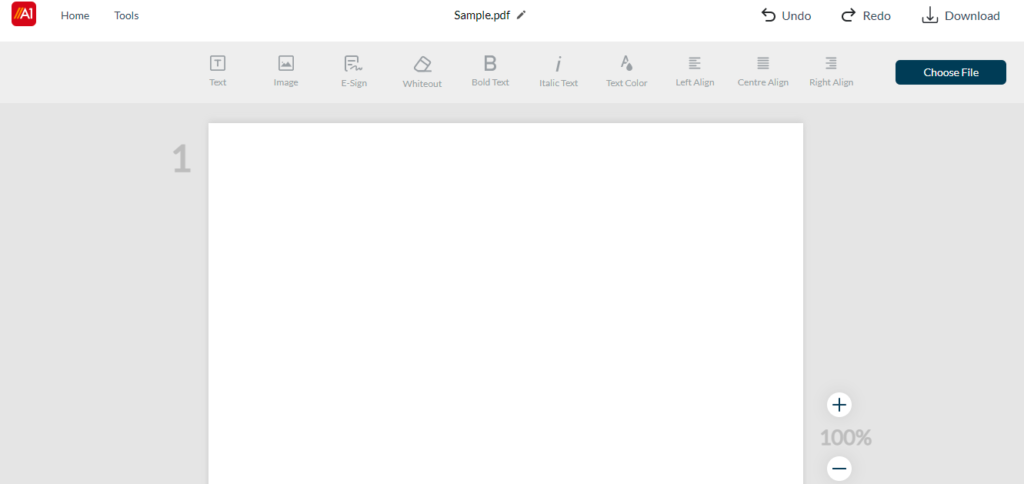Apply Left Align to text
Image resolution: width=1024 pixels, height=484 pixels.
point(695,64)
